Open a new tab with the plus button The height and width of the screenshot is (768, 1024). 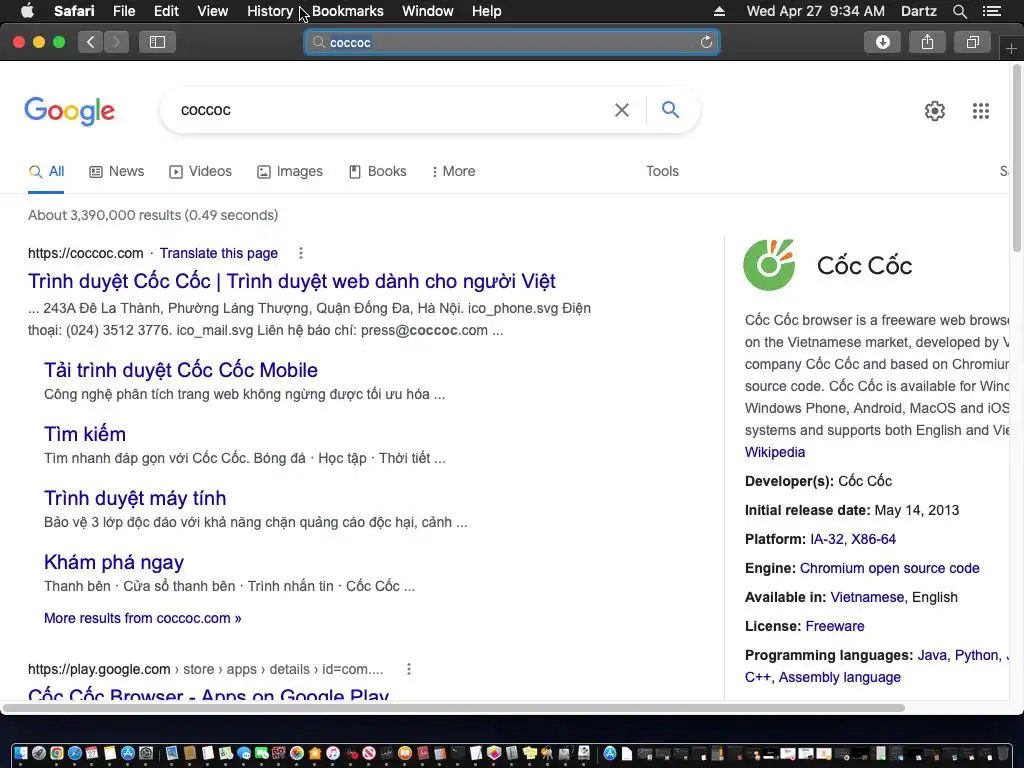pos(1011,48)
